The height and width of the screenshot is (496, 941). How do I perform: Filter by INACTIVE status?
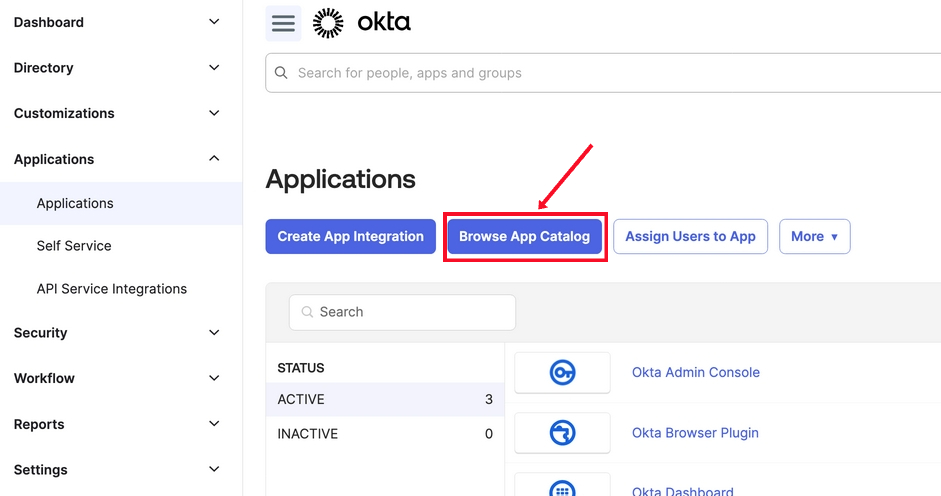point(385,434)
